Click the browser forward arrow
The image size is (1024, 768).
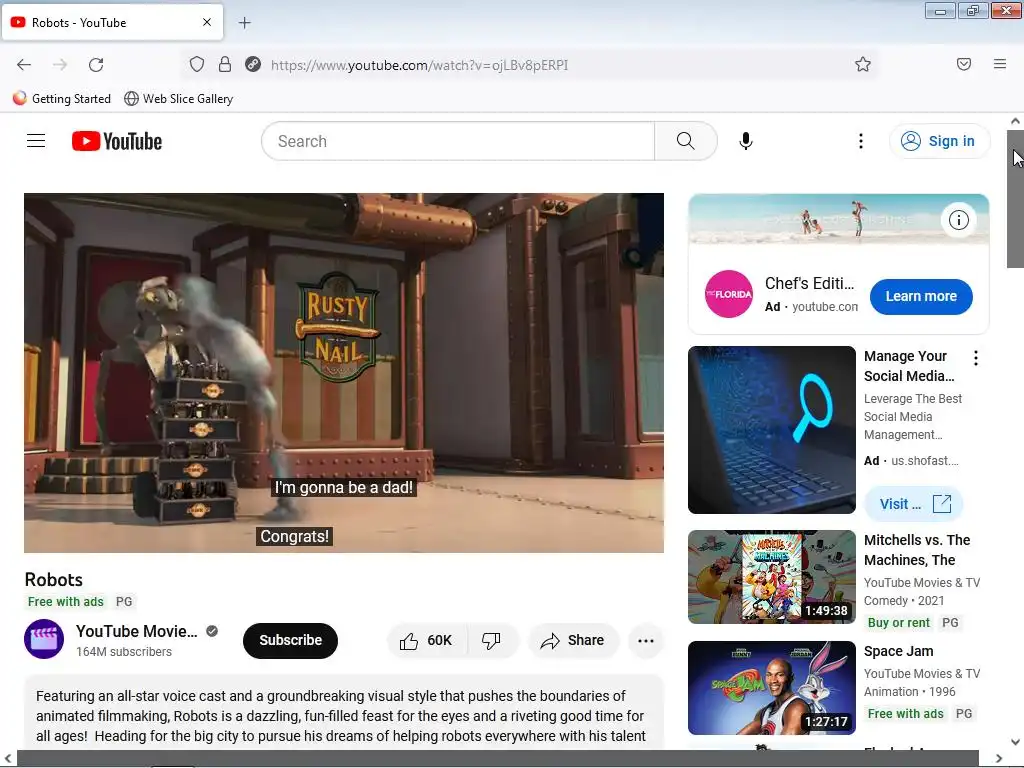[x=60, y=65]
